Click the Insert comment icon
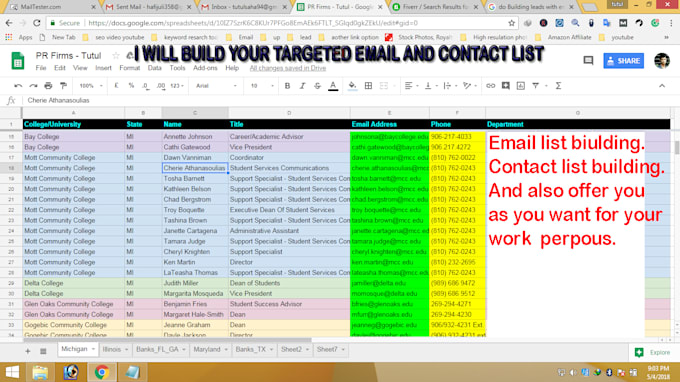 (x=506, y=86)
